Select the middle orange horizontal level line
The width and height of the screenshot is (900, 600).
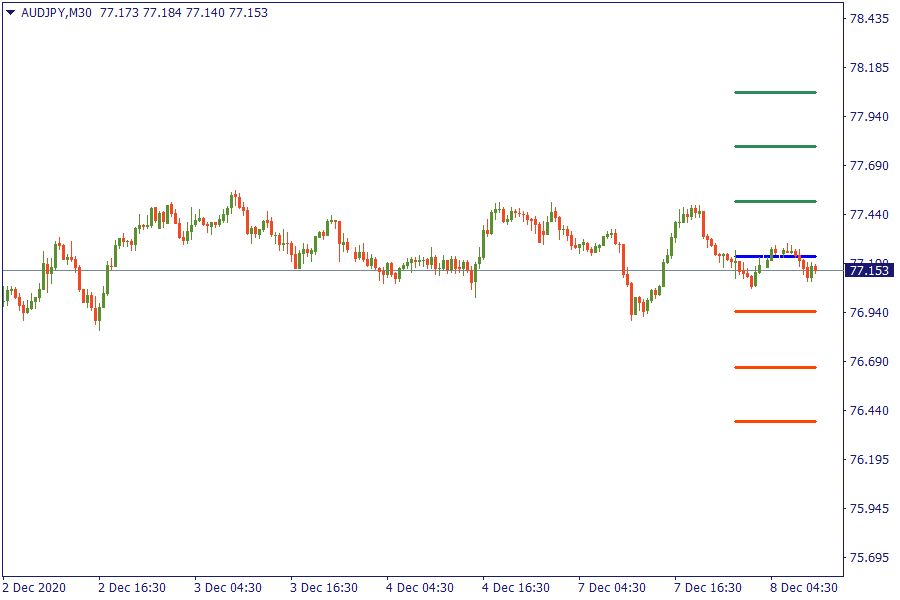tap(775, 368)
